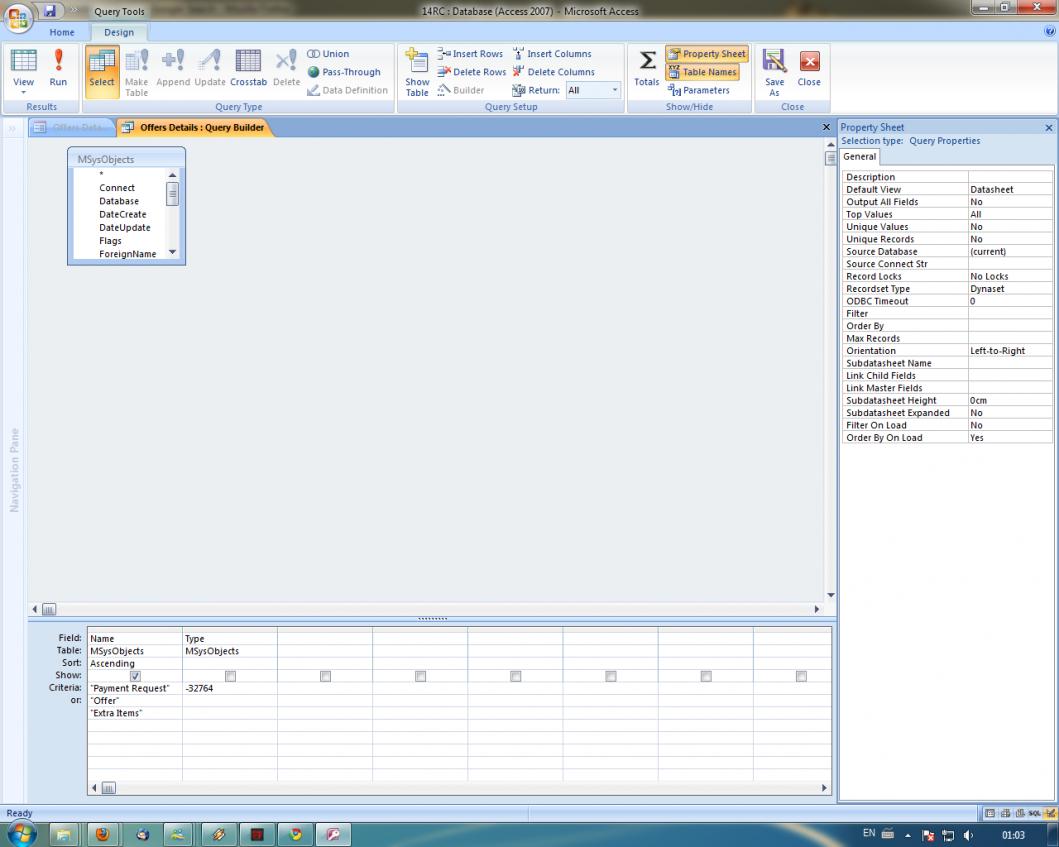
Task: Click the Description property field
Action: (x=1010, y=177)
